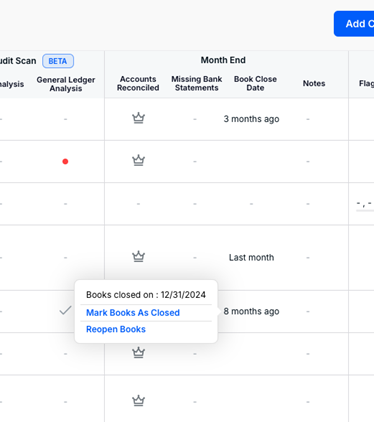Click crown icon in 3 months ago row
The width and height of the screenshot is (374, 422).
click(x=138, y=118)
